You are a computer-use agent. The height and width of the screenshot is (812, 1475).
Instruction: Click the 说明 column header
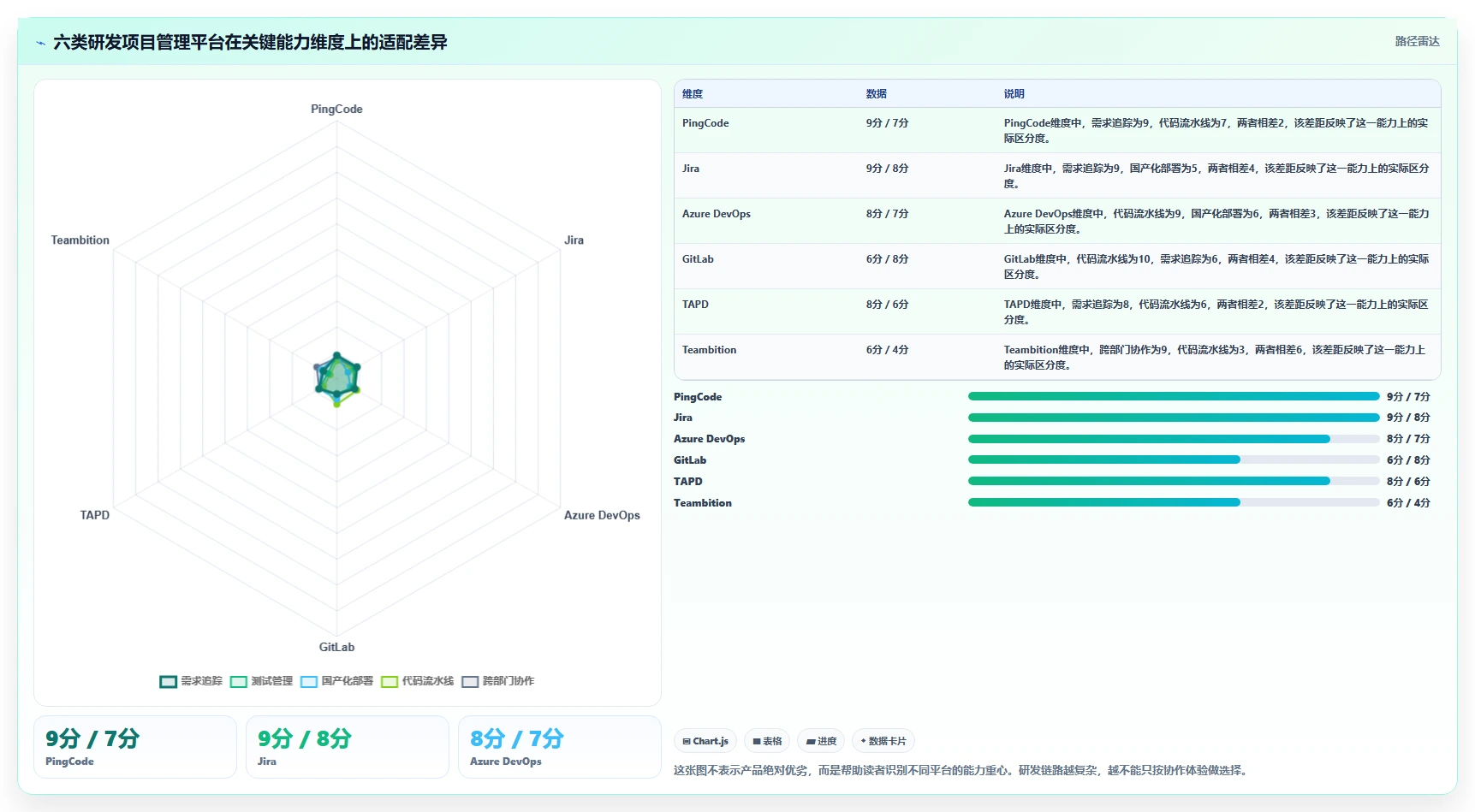(x=1014, y=94)
